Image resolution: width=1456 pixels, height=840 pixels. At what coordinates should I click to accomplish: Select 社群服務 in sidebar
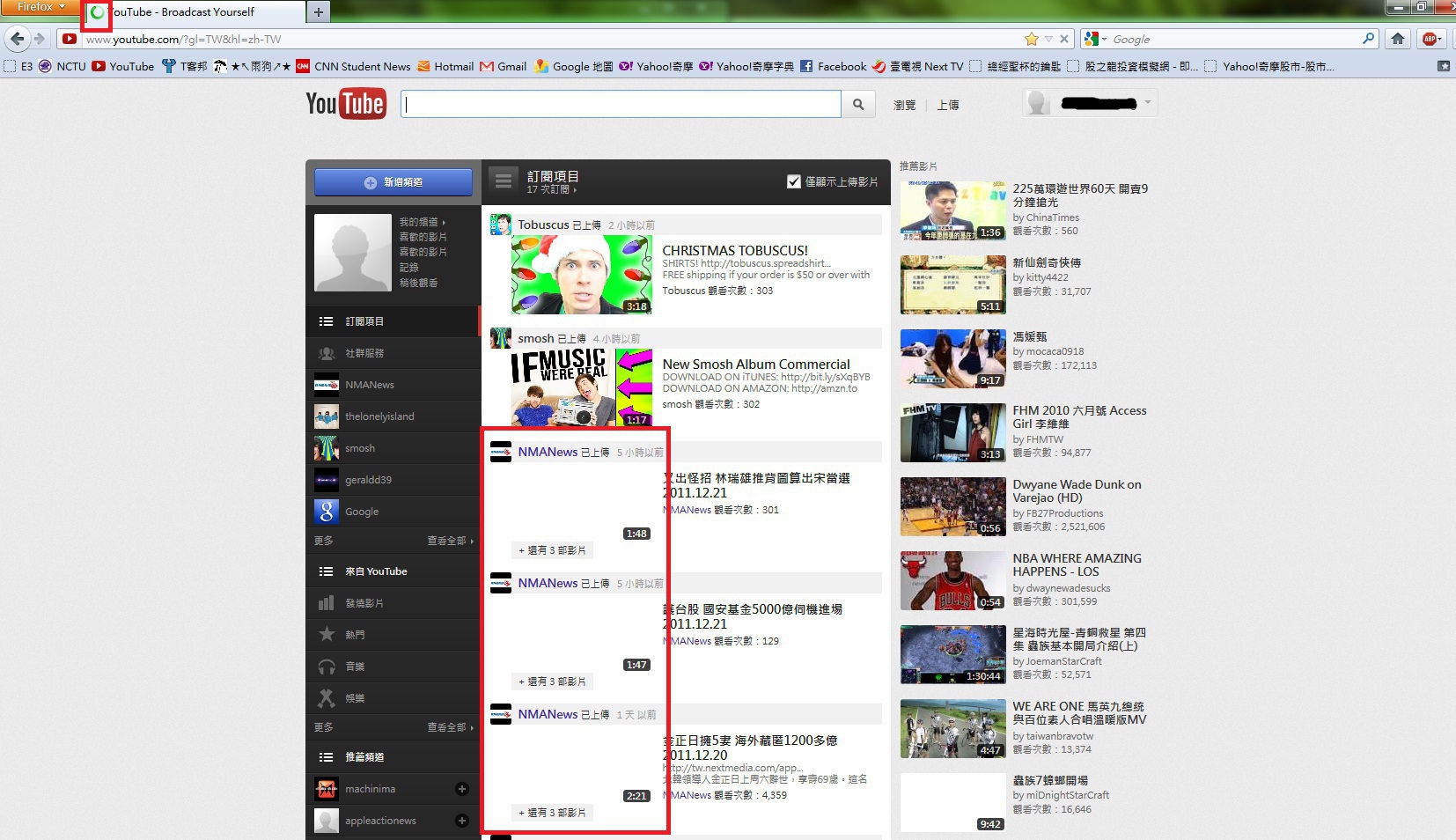(x=393, y=353)
